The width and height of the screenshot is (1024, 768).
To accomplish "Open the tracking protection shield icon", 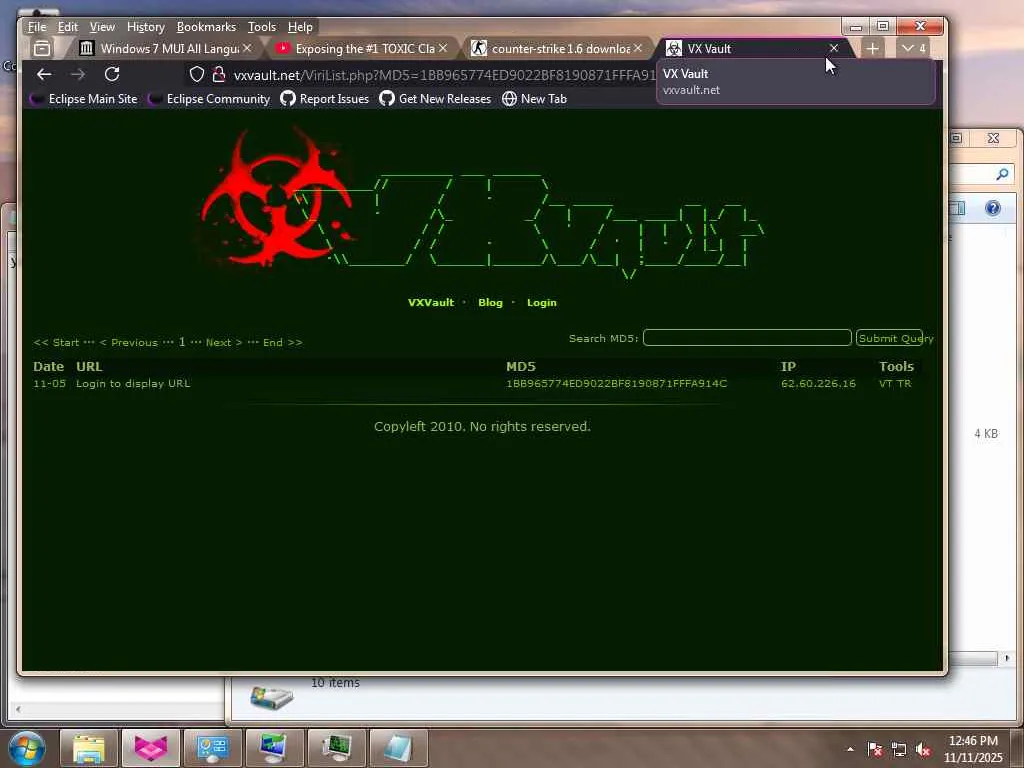I will point(197,74).
